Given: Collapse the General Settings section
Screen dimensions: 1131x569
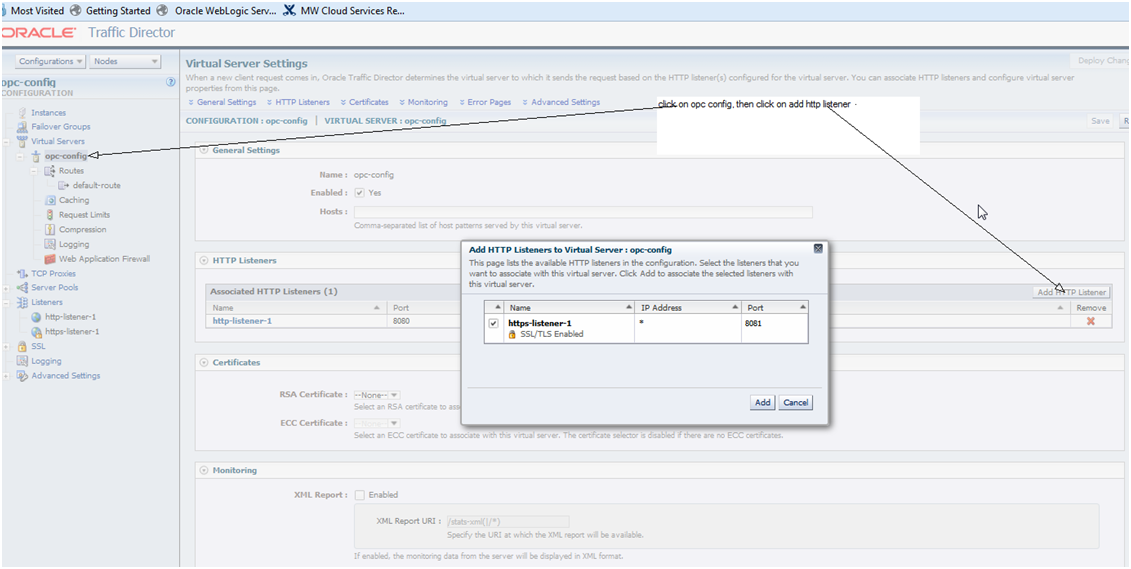Looking at the screenshot, I should (x=203, y=151).
